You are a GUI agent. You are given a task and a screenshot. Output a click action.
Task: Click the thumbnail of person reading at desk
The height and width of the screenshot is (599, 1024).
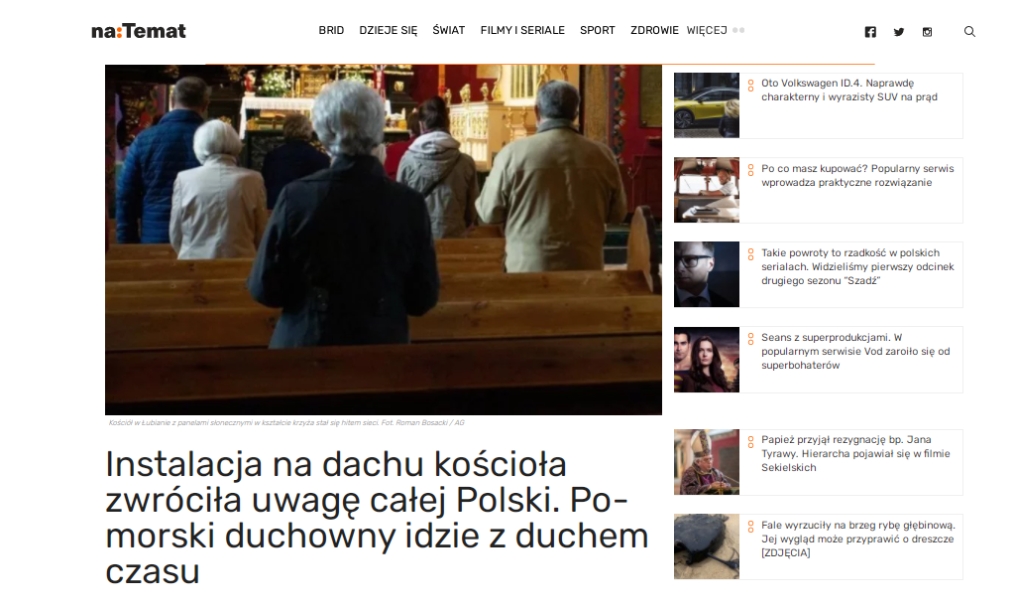point(707,190)
